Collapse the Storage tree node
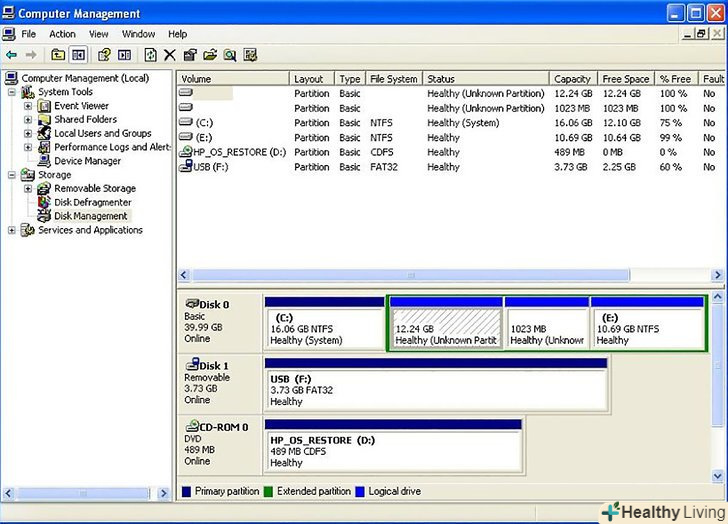 (12, 175)
